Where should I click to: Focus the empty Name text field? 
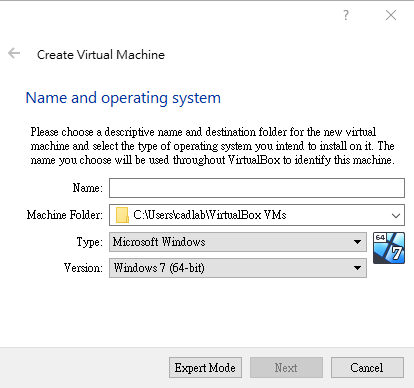coord(257,188)
